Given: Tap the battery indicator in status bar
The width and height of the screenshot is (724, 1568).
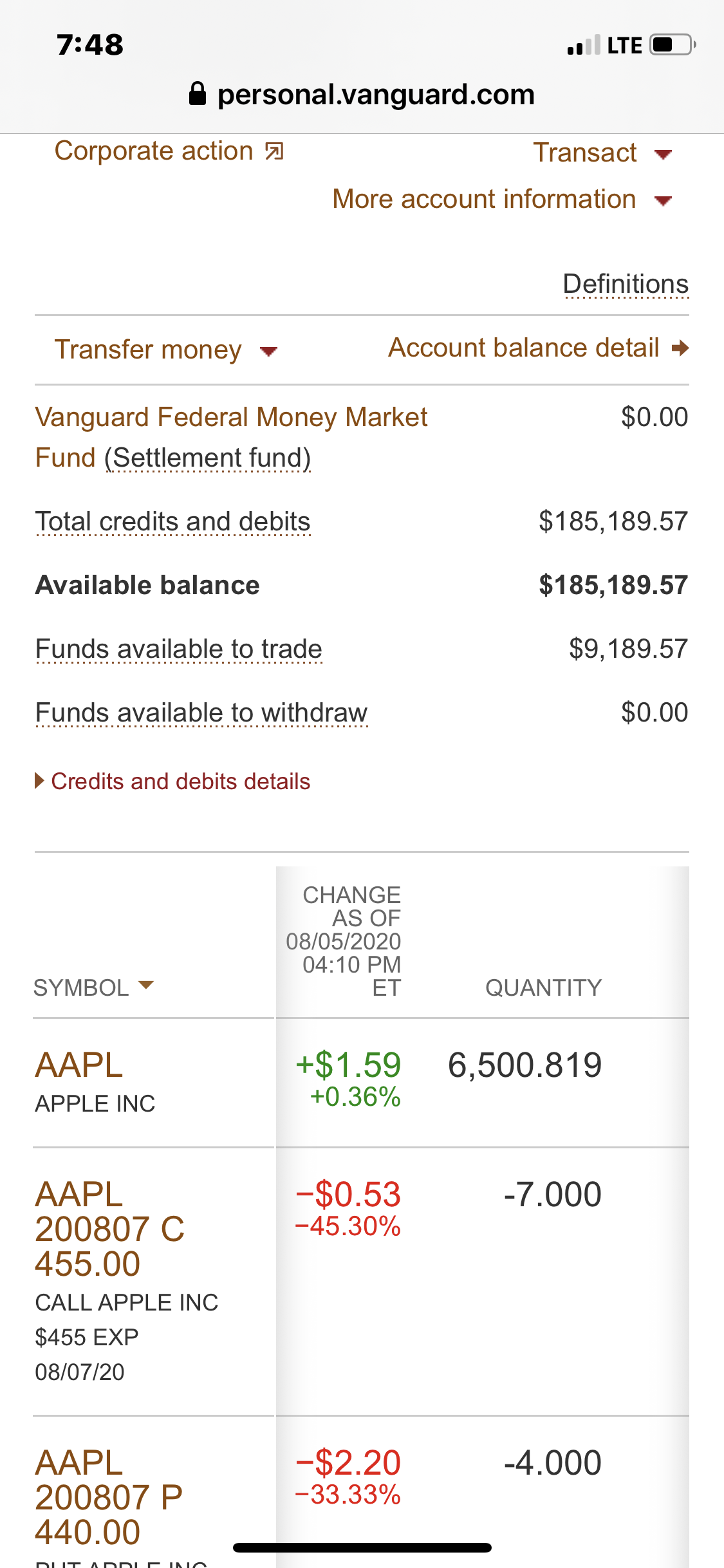Looking at the screenshot, I should pyautogui.click(x=672, y=45).
